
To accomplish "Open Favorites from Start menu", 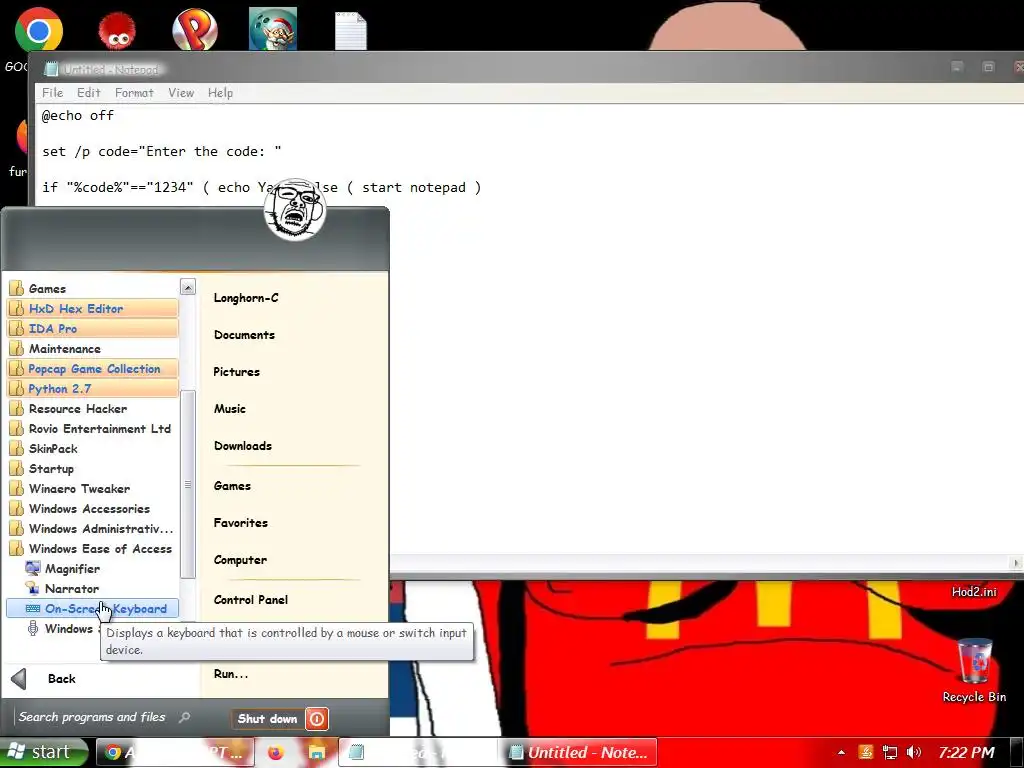I will tap(241, 523).
